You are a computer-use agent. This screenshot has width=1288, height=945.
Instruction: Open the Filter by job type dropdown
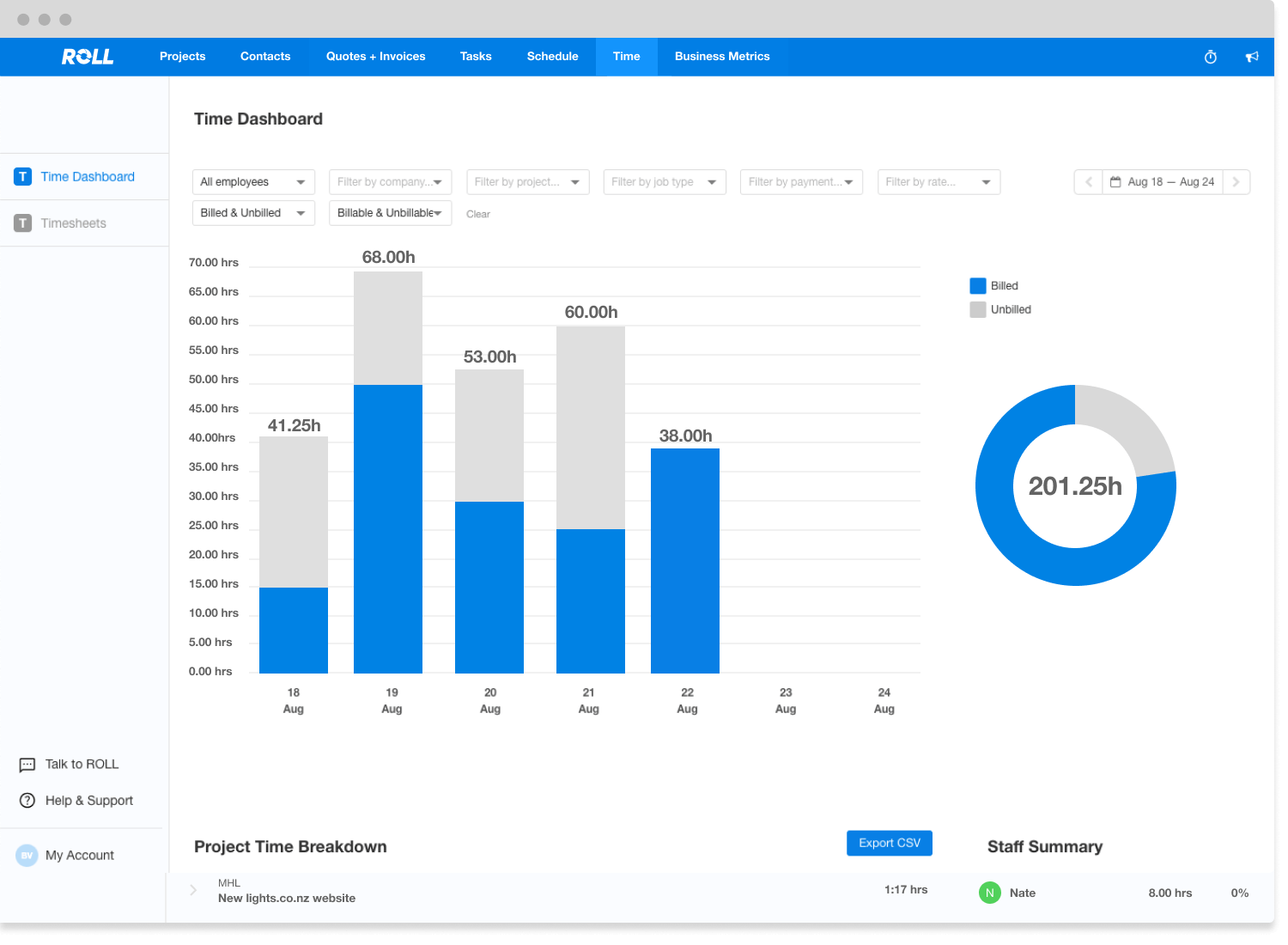tap(664, 182)
